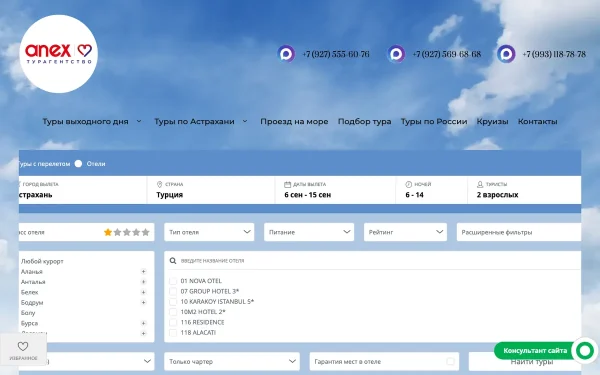The width and height of the screenshot is (600, 375).
Task: Click the clock icon next to Ночей
Action: coord(408,184)
